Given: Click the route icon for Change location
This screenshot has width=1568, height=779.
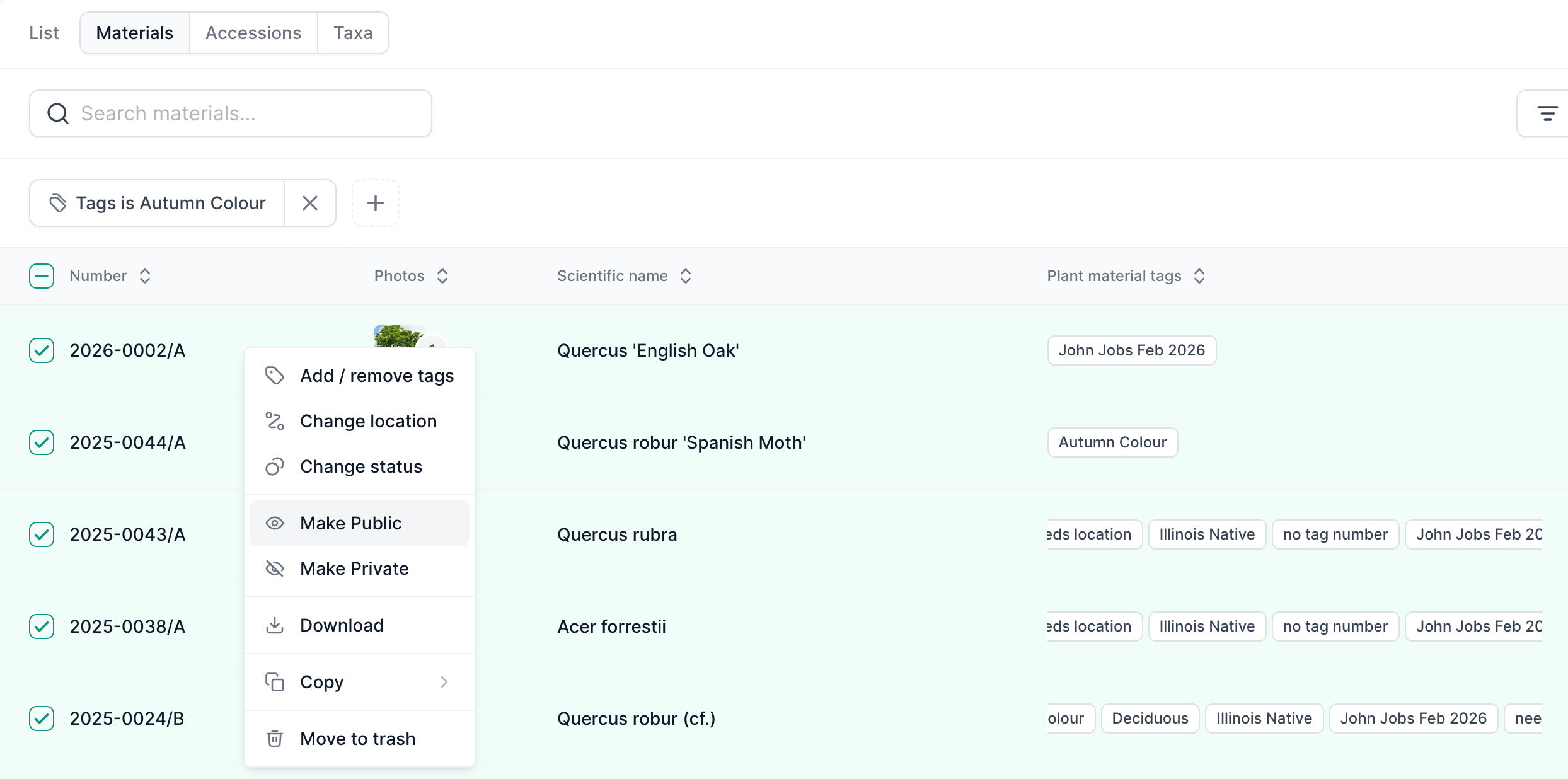Looking at the screenshot, I should click(x=274, y=421).
